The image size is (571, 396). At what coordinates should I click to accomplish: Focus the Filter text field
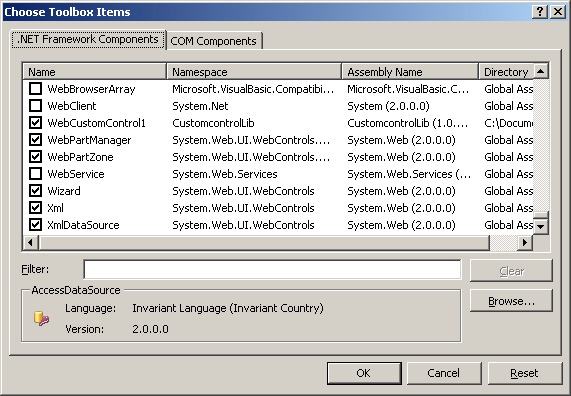pyautogui.click(x=272, y=270)
